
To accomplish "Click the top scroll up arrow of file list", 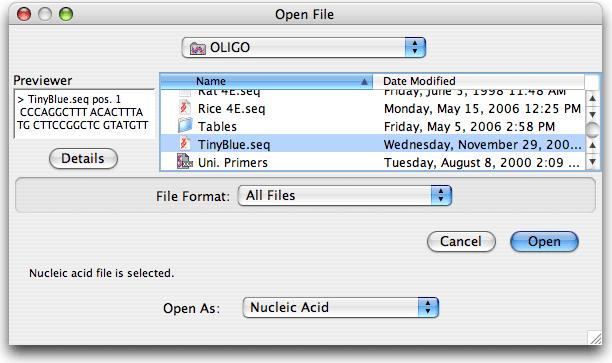I will (x=592, y=98).
